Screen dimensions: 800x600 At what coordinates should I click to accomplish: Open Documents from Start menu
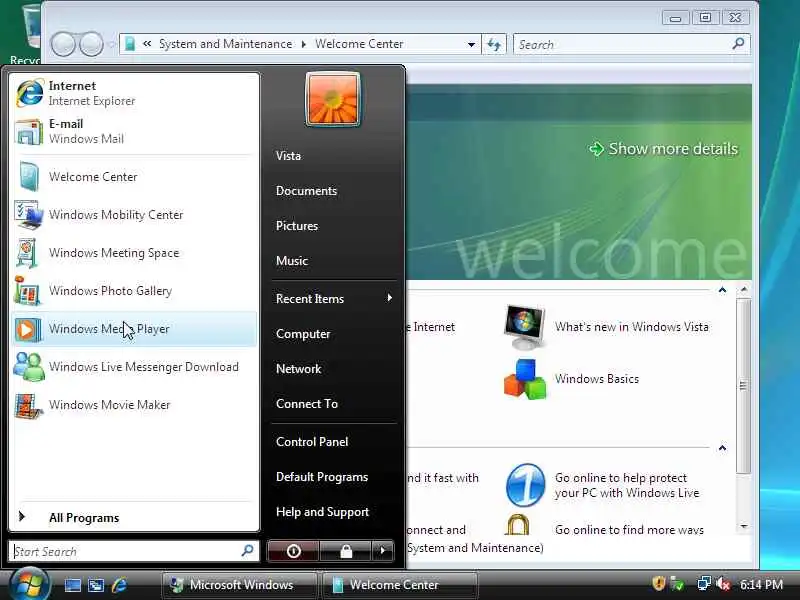pyautogui.click(x=306, y=191)
